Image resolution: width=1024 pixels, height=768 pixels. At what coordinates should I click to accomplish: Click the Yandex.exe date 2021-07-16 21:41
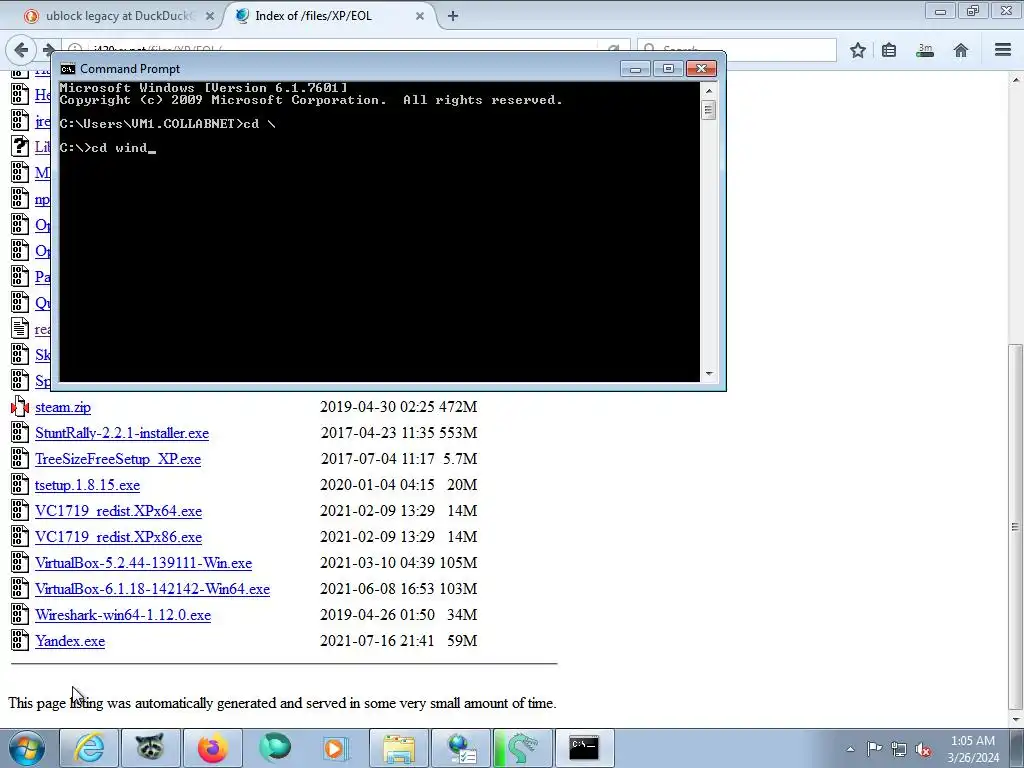coord(377,641)
